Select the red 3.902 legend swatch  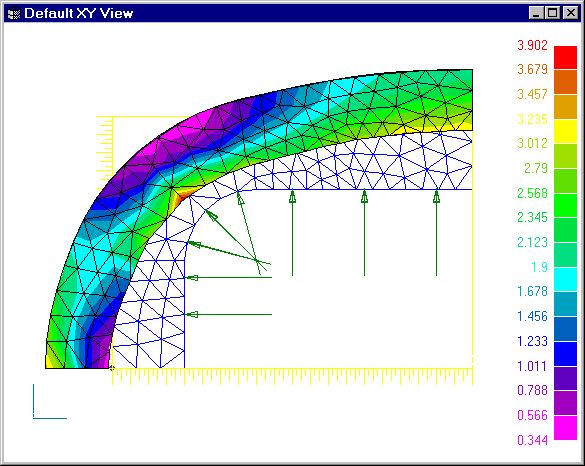click(565, 57)
